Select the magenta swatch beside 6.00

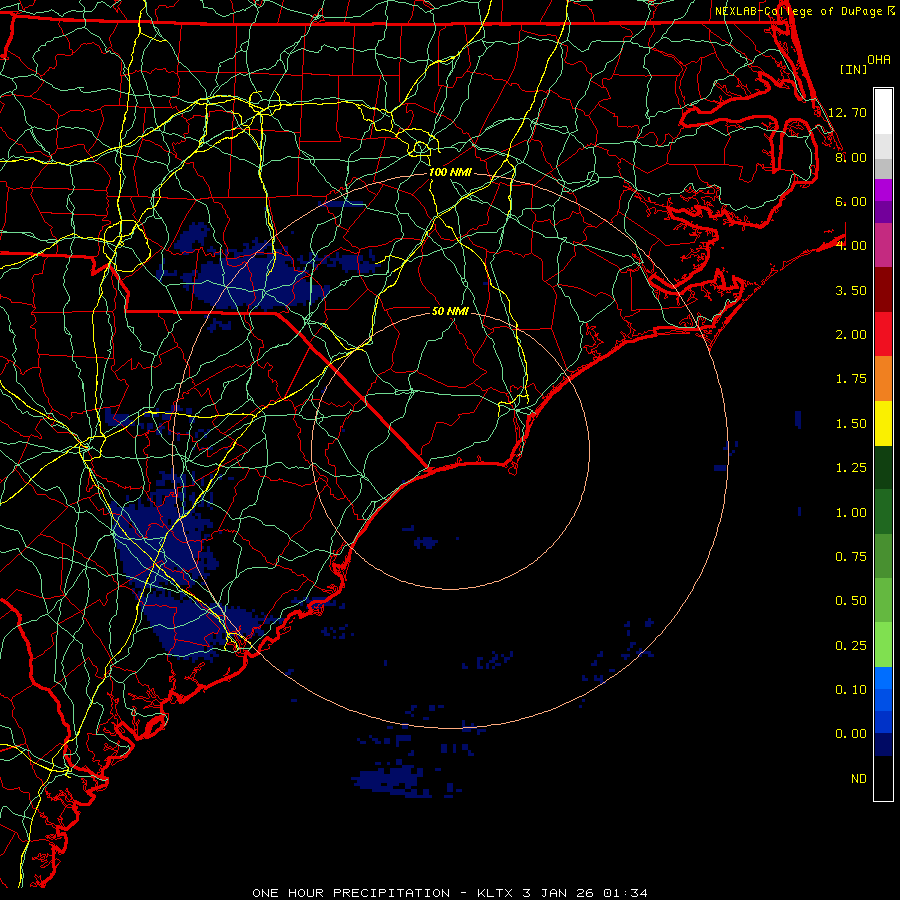883,190
